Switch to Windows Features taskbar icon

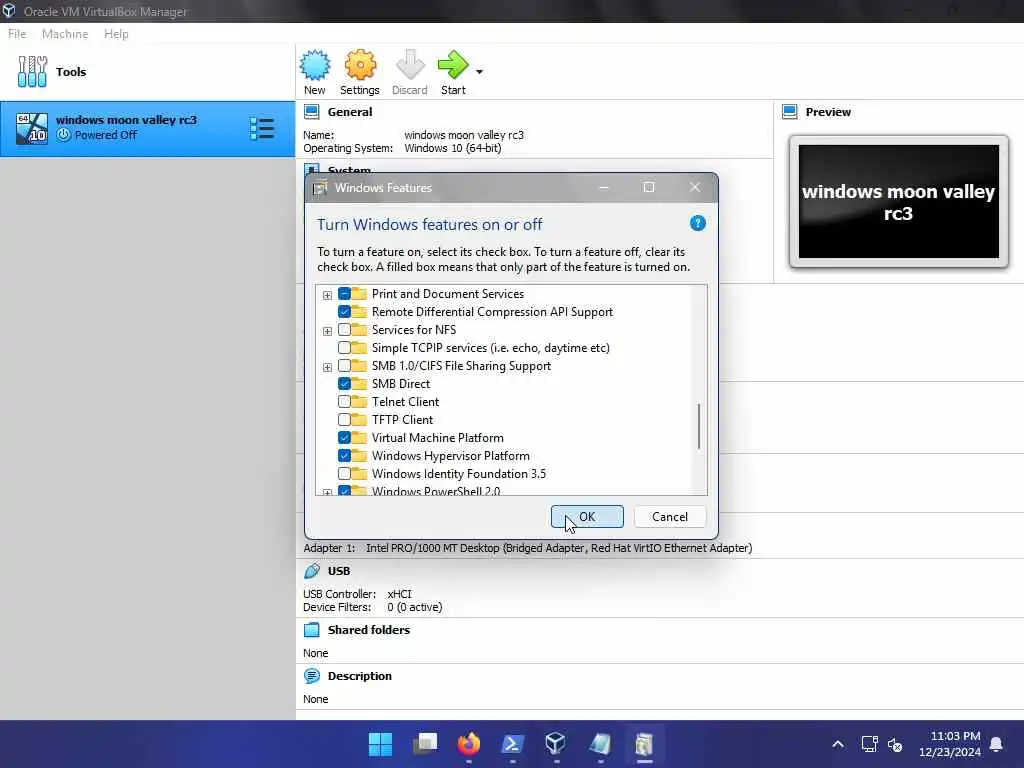coord(644,744)
